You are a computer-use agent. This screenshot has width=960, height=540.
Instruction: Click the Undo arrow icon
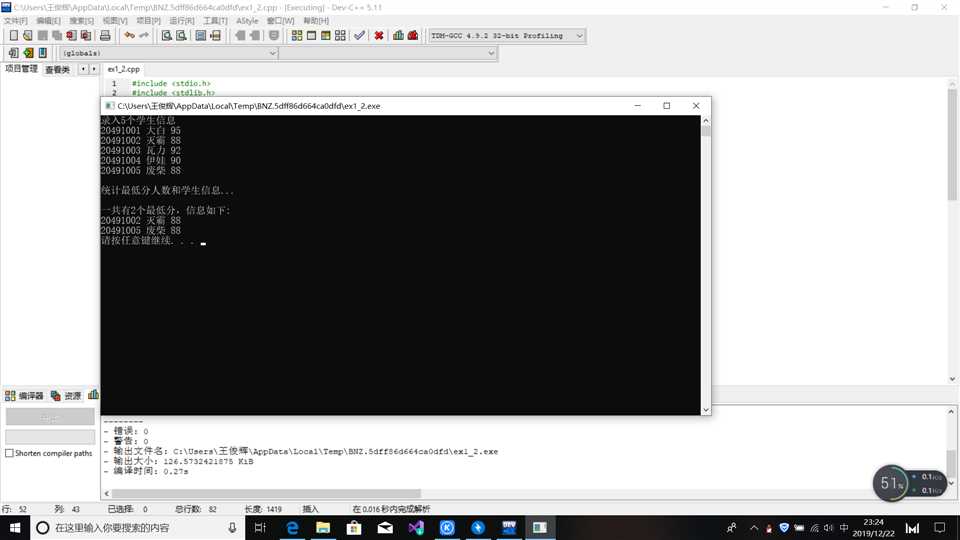click(129, 36)
